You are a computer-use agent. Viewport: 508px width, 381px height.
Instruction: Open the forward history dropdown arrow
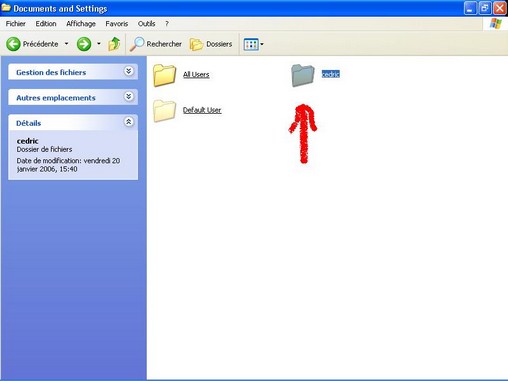[99, 44]
